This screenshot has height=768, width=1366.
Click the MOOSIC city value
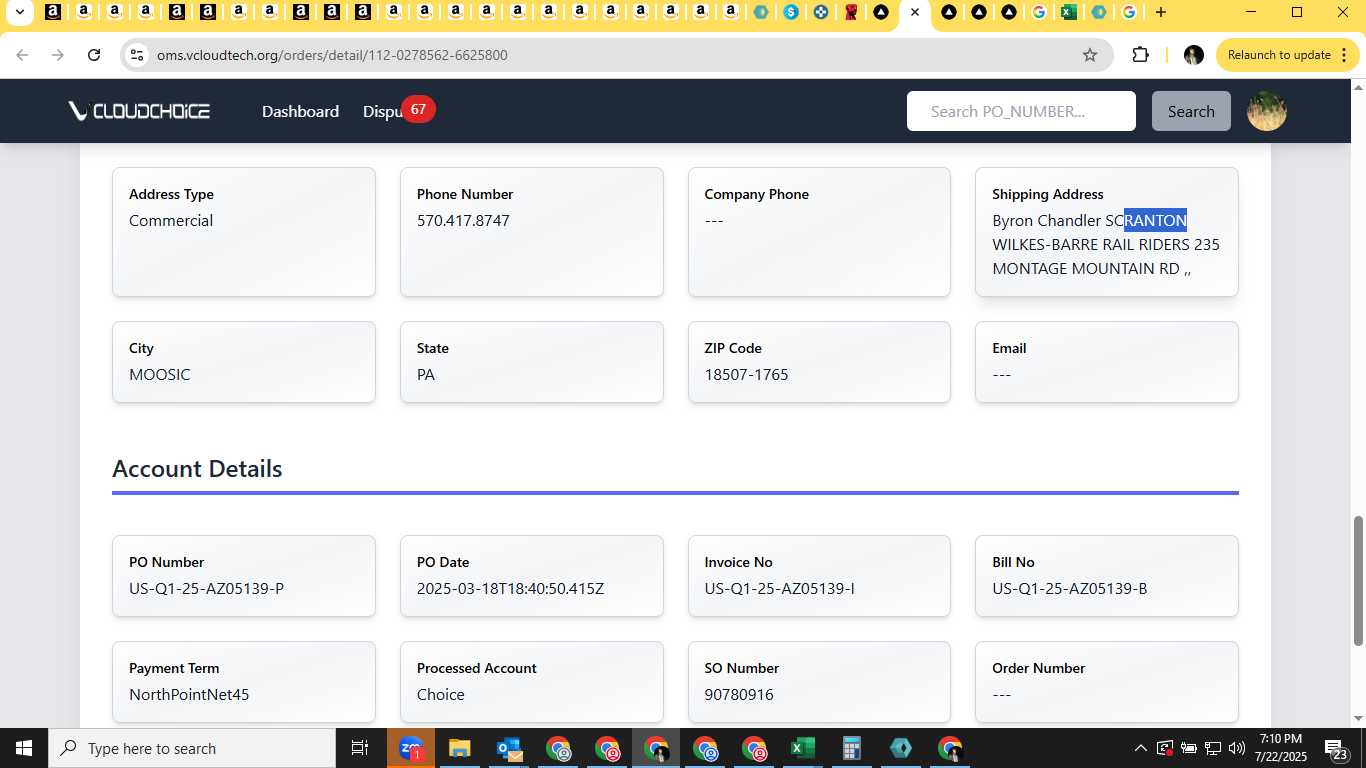tap(160, 374)
